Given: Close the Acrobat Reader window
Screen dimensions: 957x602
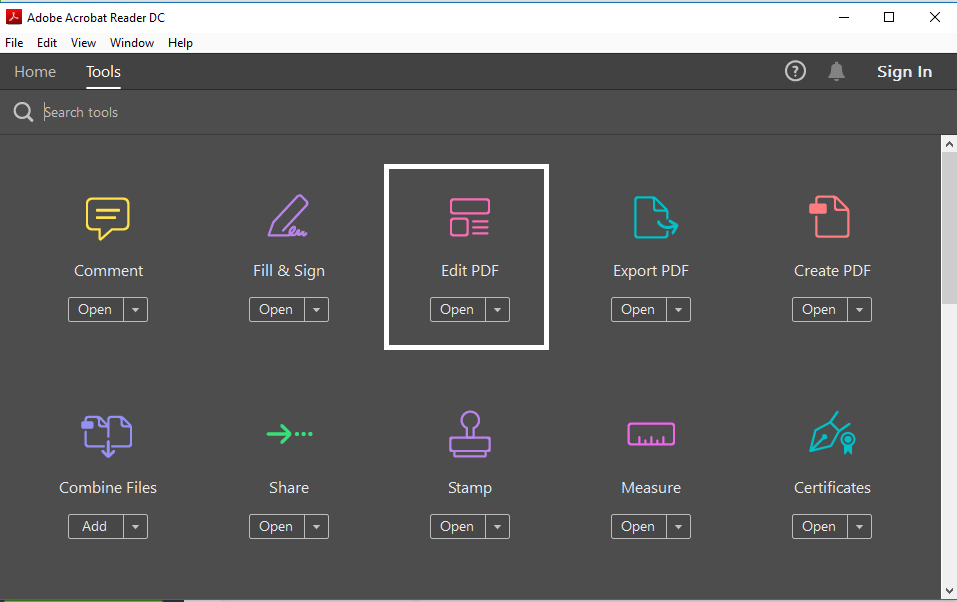Looking at the screenshot, I should pos(934,17).
